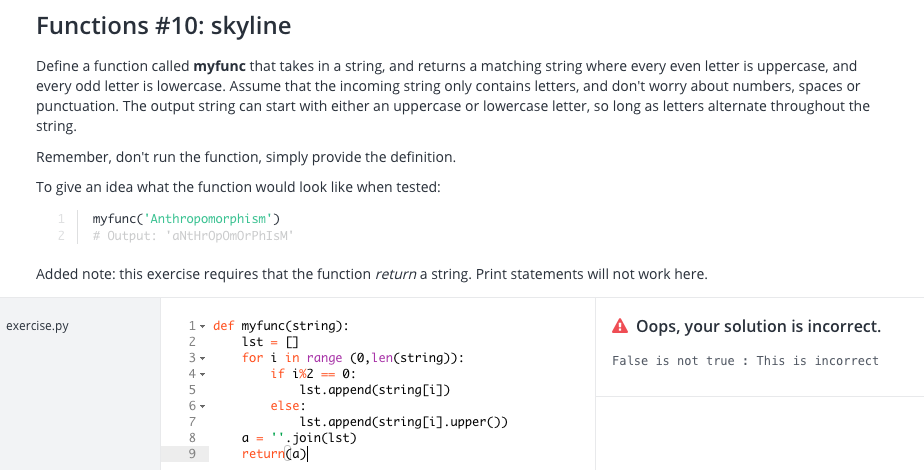Click the bold 'myfunc' word in description
Screen dimensions: 924x470
[x=219, y=66]
